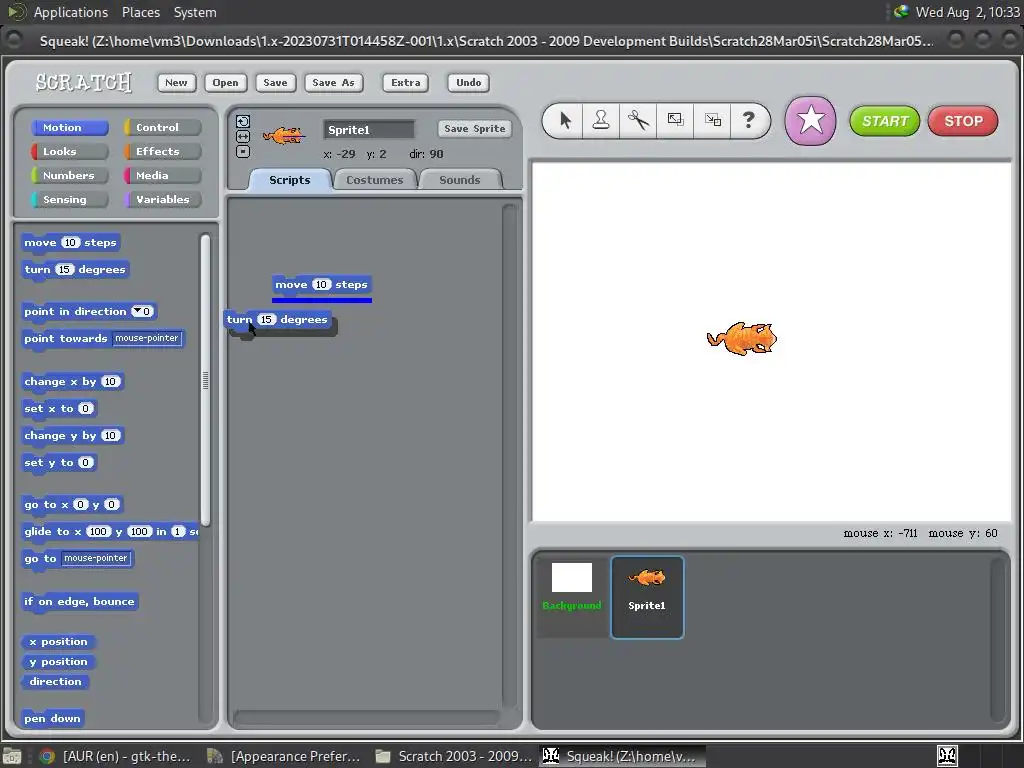Screen dimensions: 1024x768
Task: Click the Save button
Action: [x=275, y=82]
